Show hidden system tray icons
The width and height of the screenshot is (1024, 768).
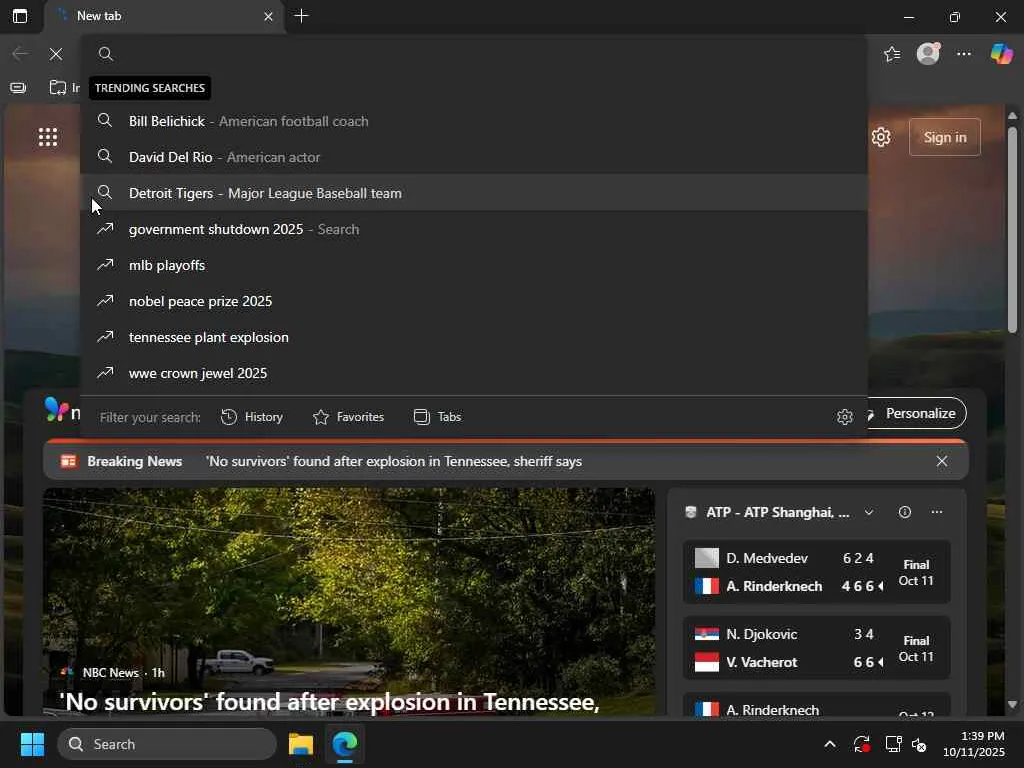[x=829, y=744]
